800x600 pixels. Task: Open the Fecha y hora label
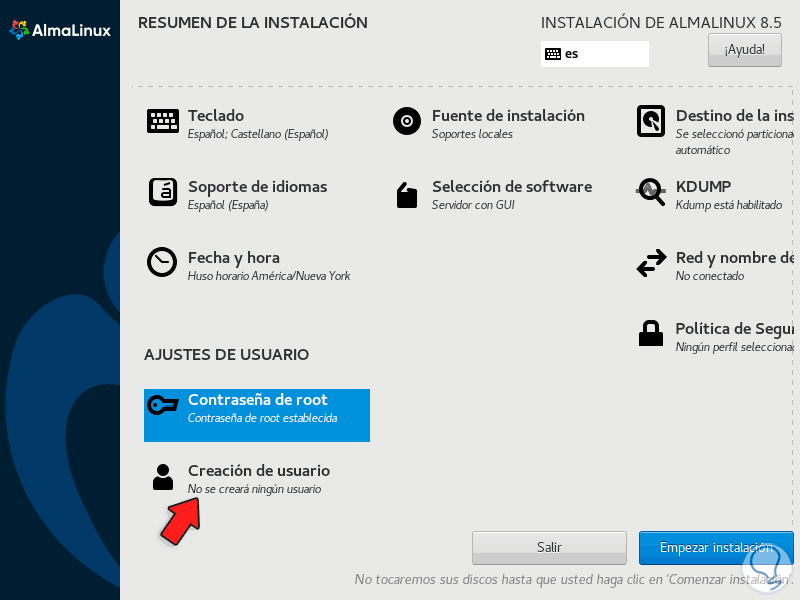(x=234, y=258)
